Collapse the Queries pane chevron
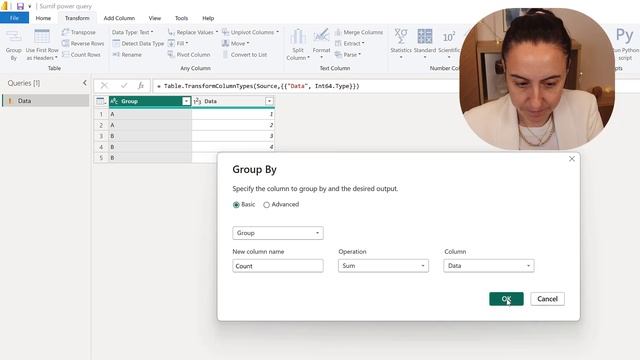640x360 pixels. pos(84,83)
